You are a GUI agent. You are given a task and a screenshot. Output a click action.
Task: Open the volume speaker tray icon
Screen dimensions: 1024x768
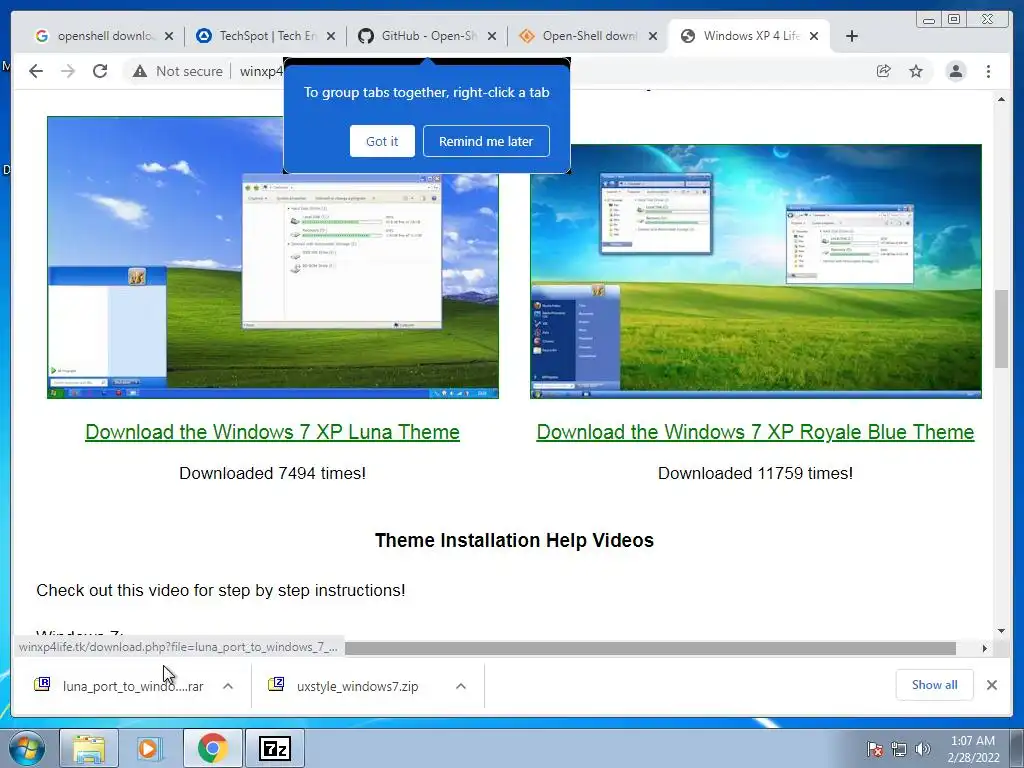tap(922, 749)
